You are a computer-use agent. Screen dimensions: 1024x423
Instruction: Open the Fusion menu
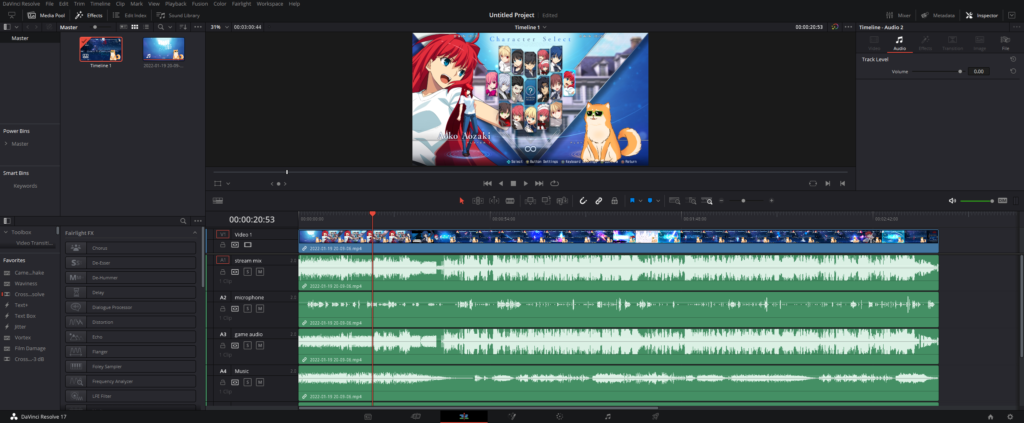[x=200, y=4]
